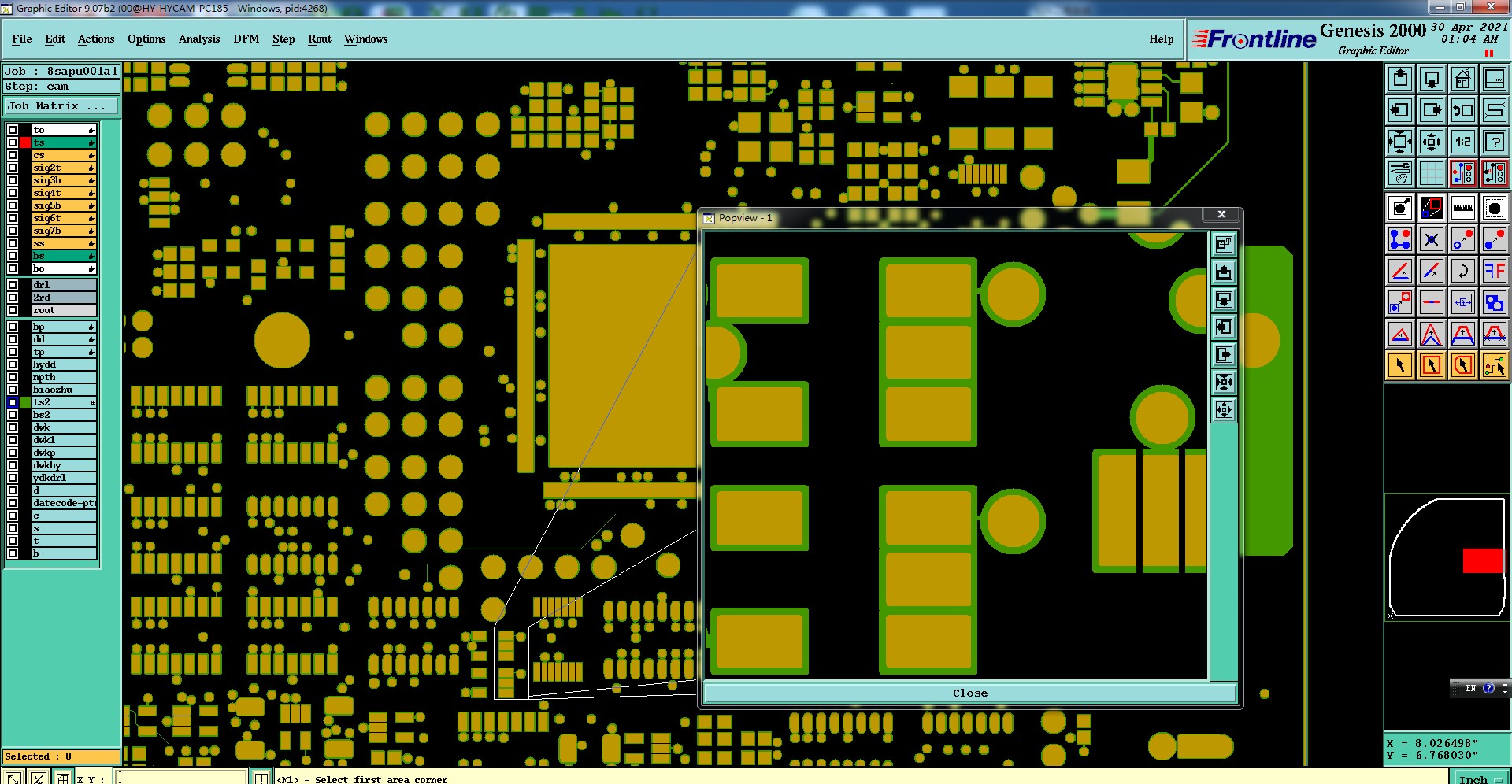This screenshot has width=1512, height=784.
Task: Click green color swatch of layer ts2
Action: pyautogui.click(x=25, y=402)
